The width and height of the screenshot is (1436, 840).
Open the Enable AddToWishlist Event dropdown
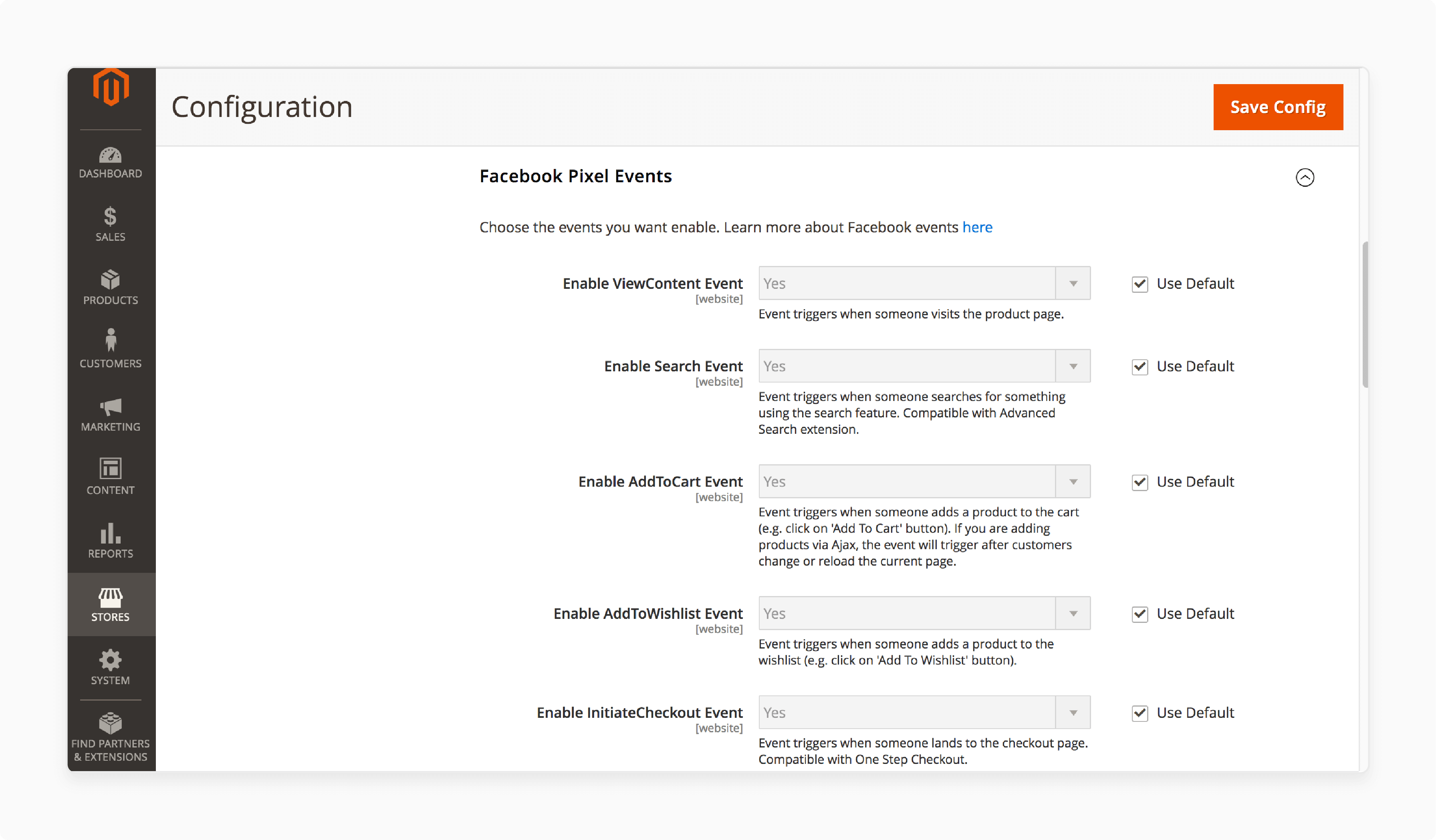924,613
